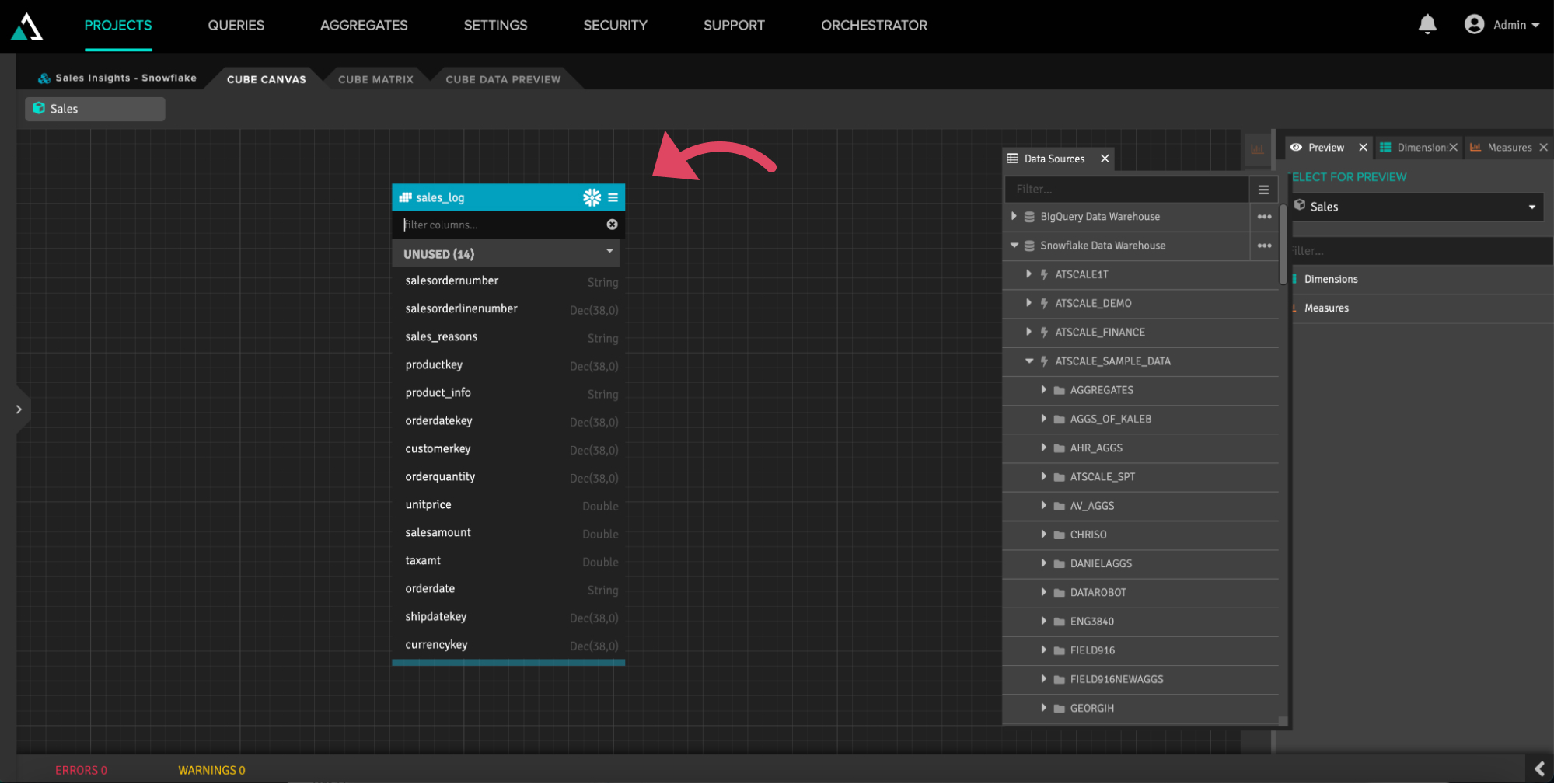Click the CHRISO folder icon

1059,535
